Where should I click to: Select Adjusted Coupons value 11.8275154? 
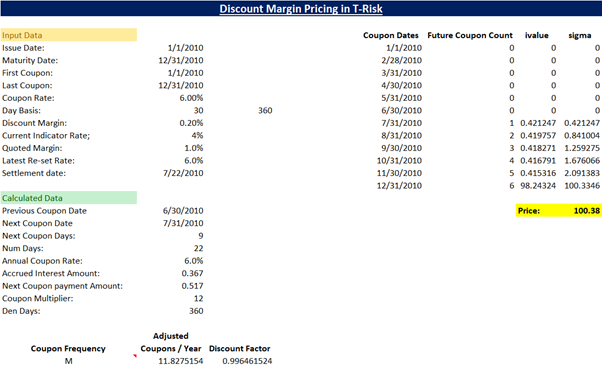tap(181, 361)
